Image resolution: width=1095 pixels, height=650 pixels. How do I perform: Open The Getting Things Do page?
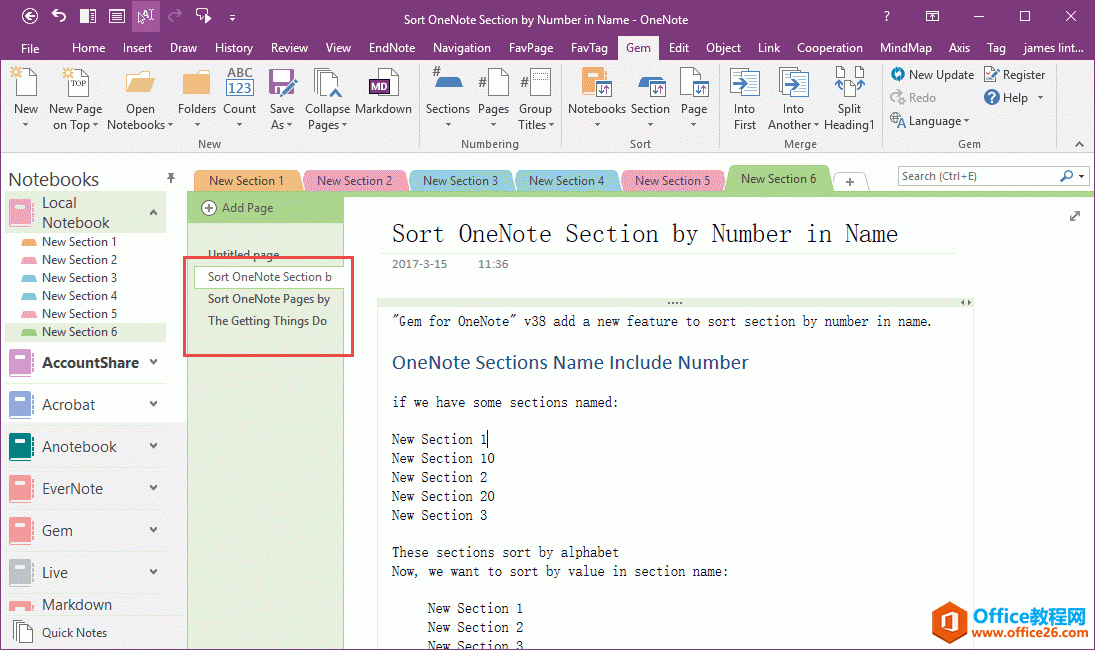coord(269,321)
